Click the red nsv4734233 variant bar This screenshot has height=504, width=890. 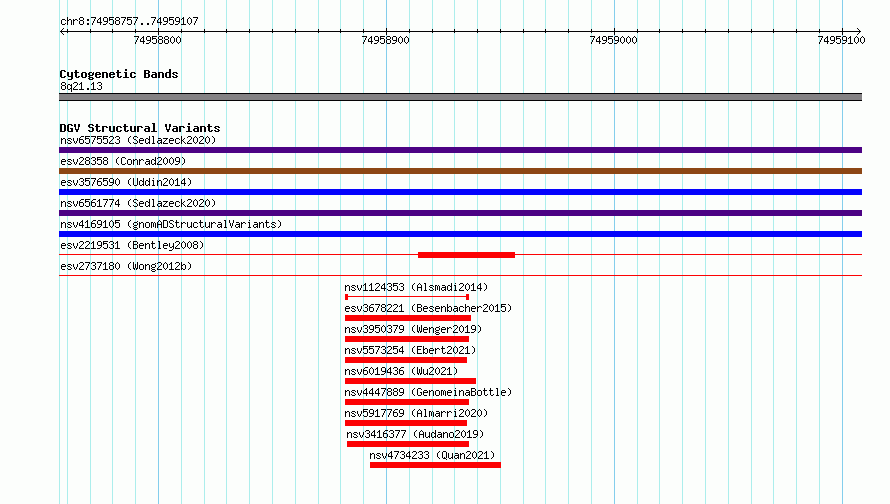(x=435, y=465)
